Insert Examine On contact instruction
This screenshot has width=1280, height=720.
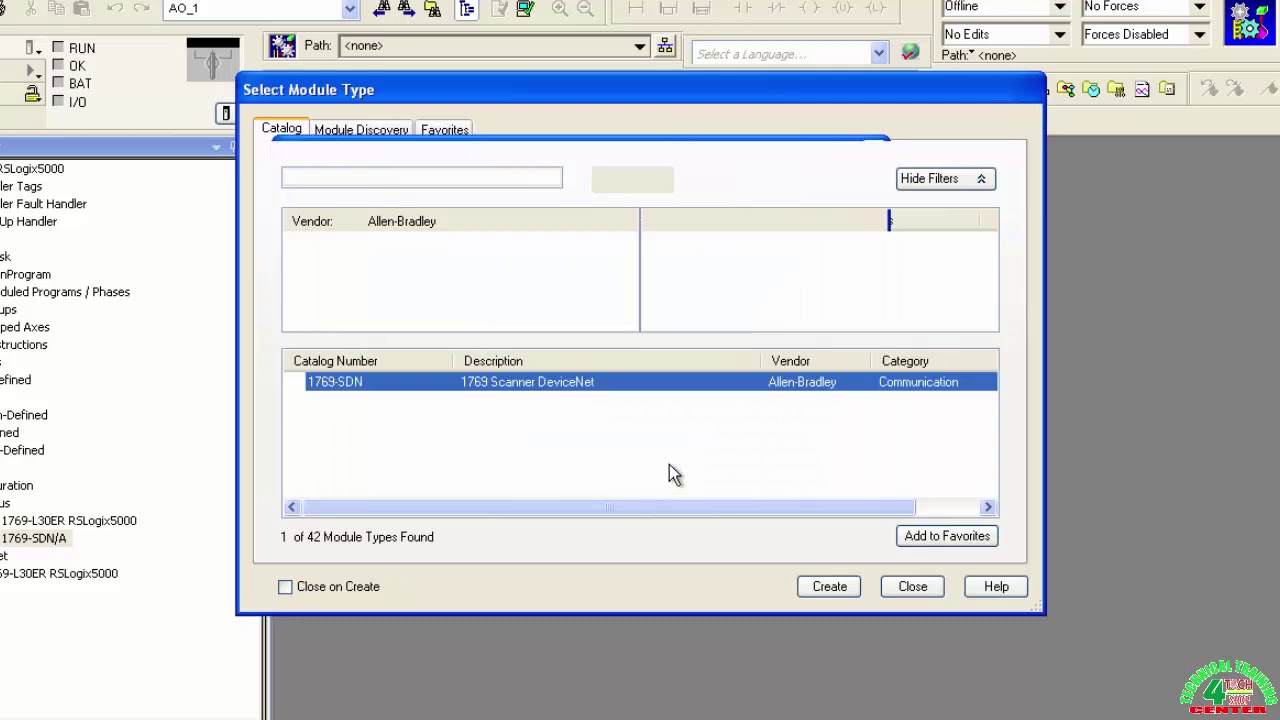pos(743,8)
